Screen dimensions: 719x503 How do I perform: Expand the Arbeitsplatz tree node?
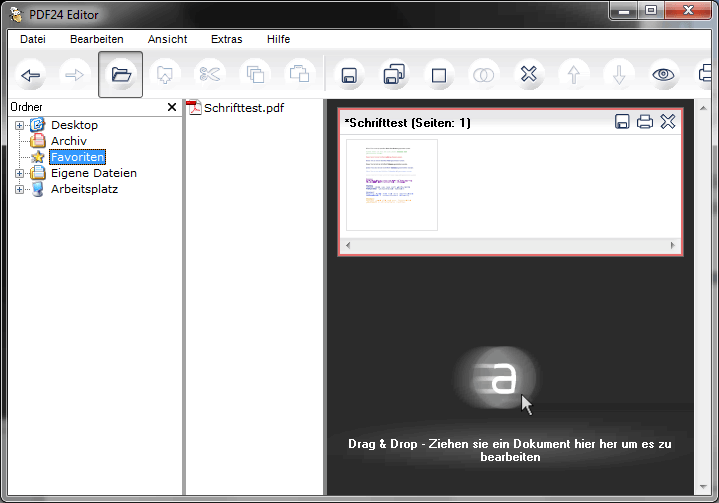(19, 189)
